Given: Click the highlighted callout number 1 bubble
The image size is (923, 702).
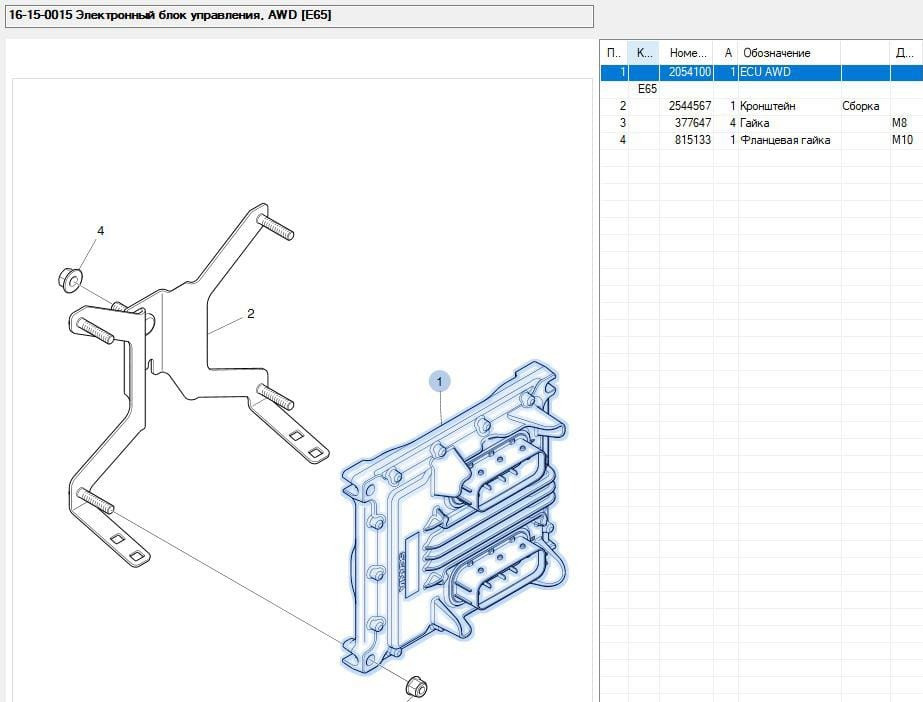Looking at the screenshot, I should tap(439, 381).
